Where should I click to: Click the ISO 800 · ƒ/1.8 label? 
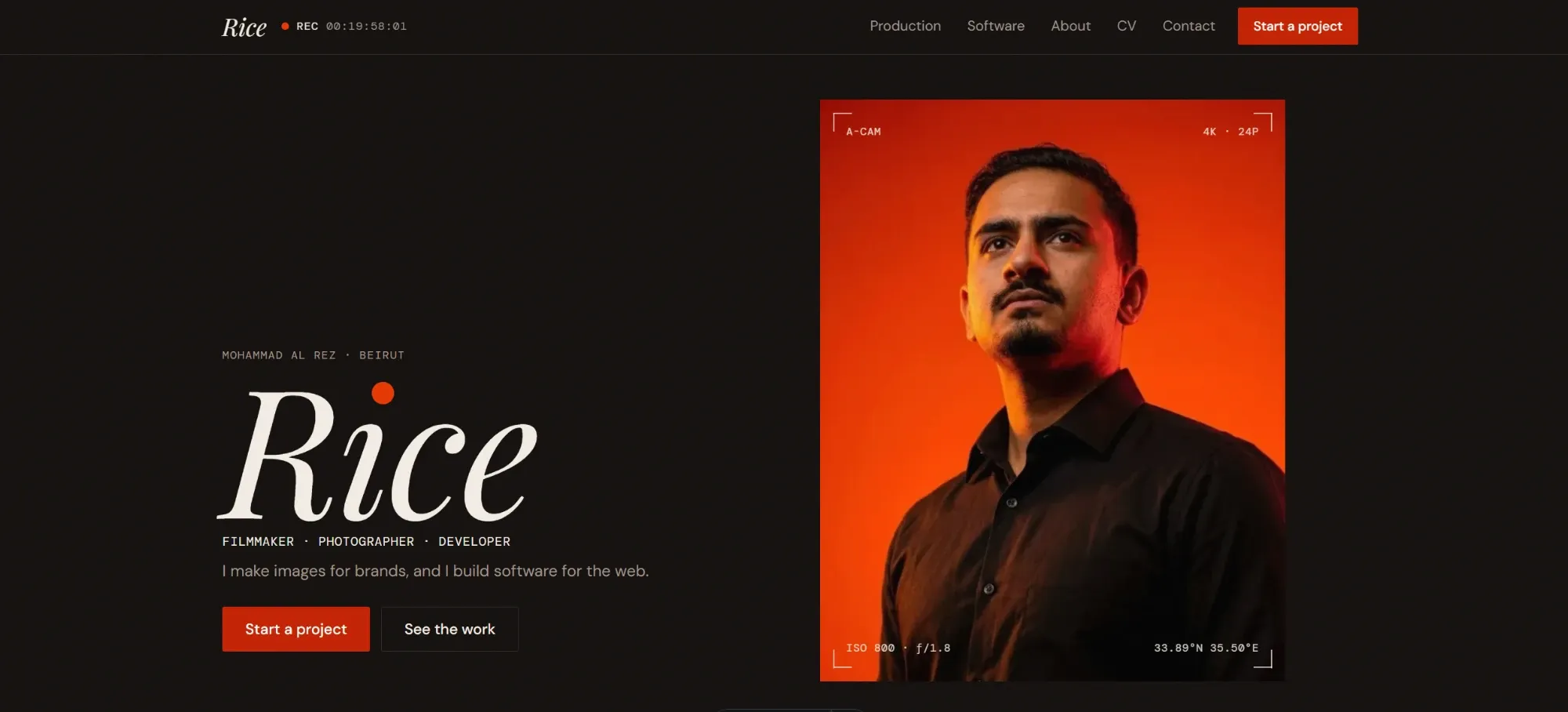(x=898, y=648)
